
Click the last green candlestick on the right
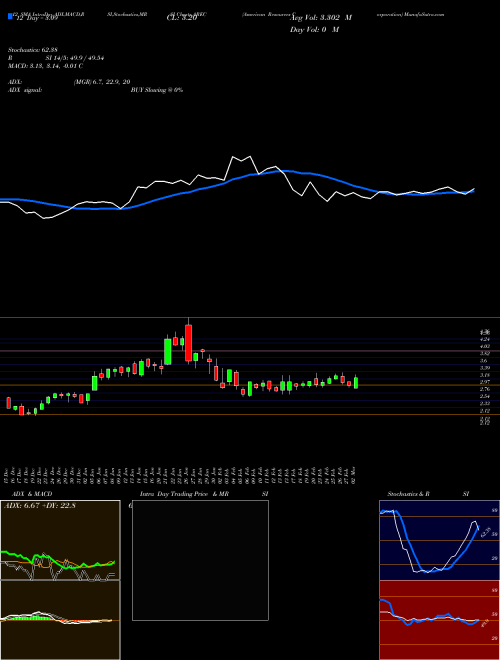(356, 382)
